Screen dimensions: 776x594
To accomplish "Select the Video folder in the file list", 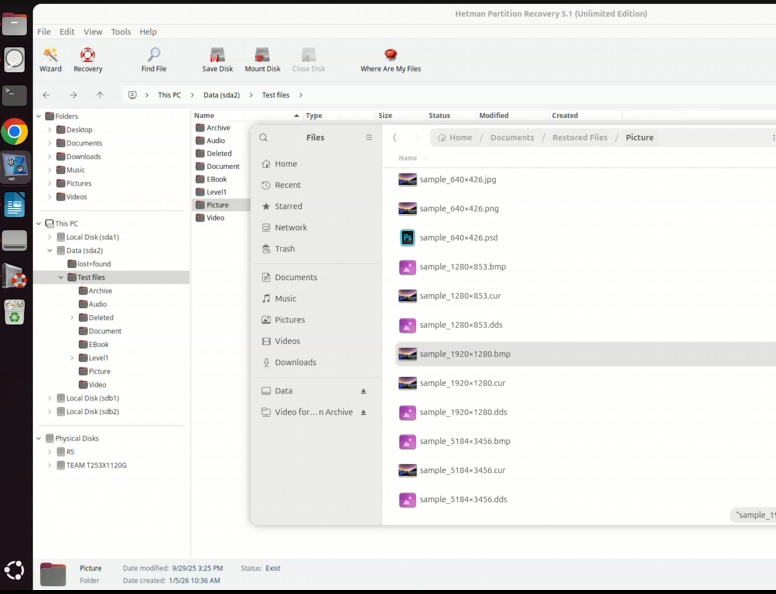I will click(x=215, y=218).
